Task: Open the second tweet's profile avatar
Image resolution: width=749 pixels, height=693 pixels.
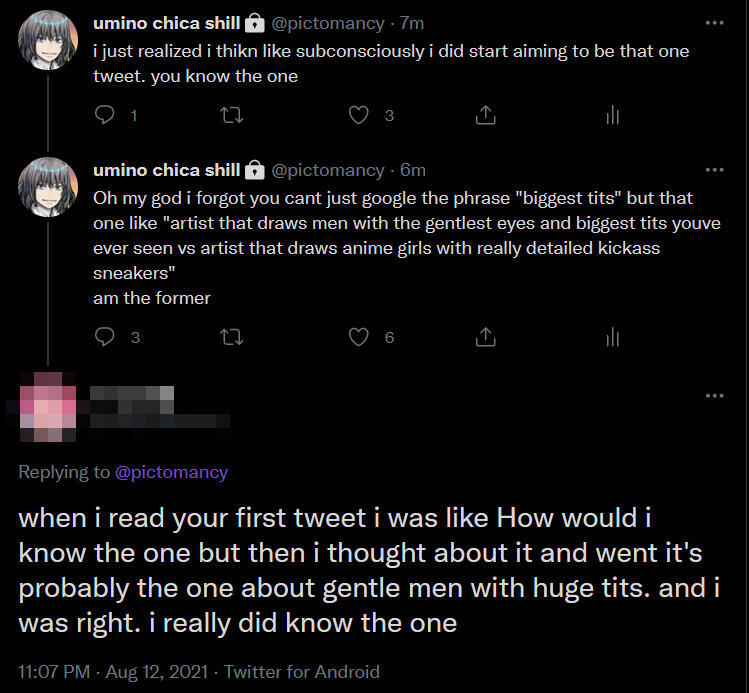Action: 48,188
